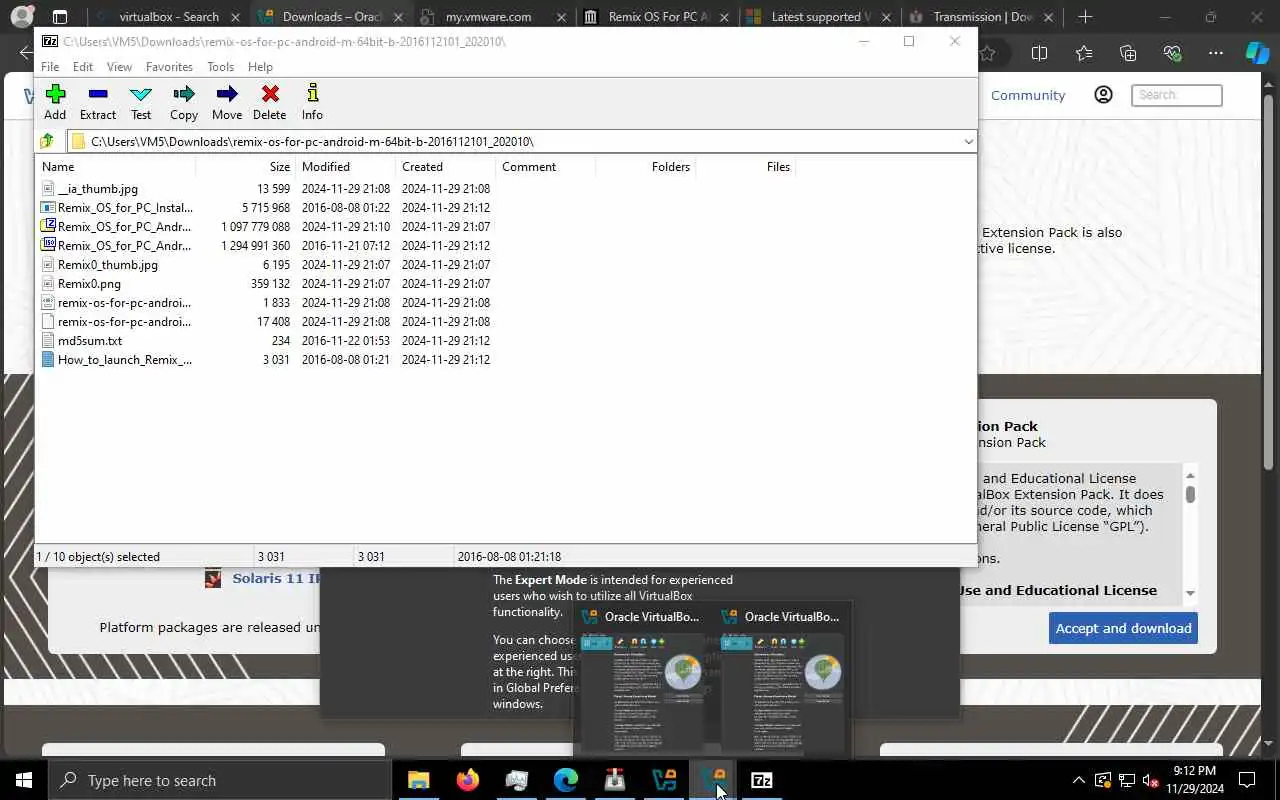Sort files by Size column header

tap(245, 167)
